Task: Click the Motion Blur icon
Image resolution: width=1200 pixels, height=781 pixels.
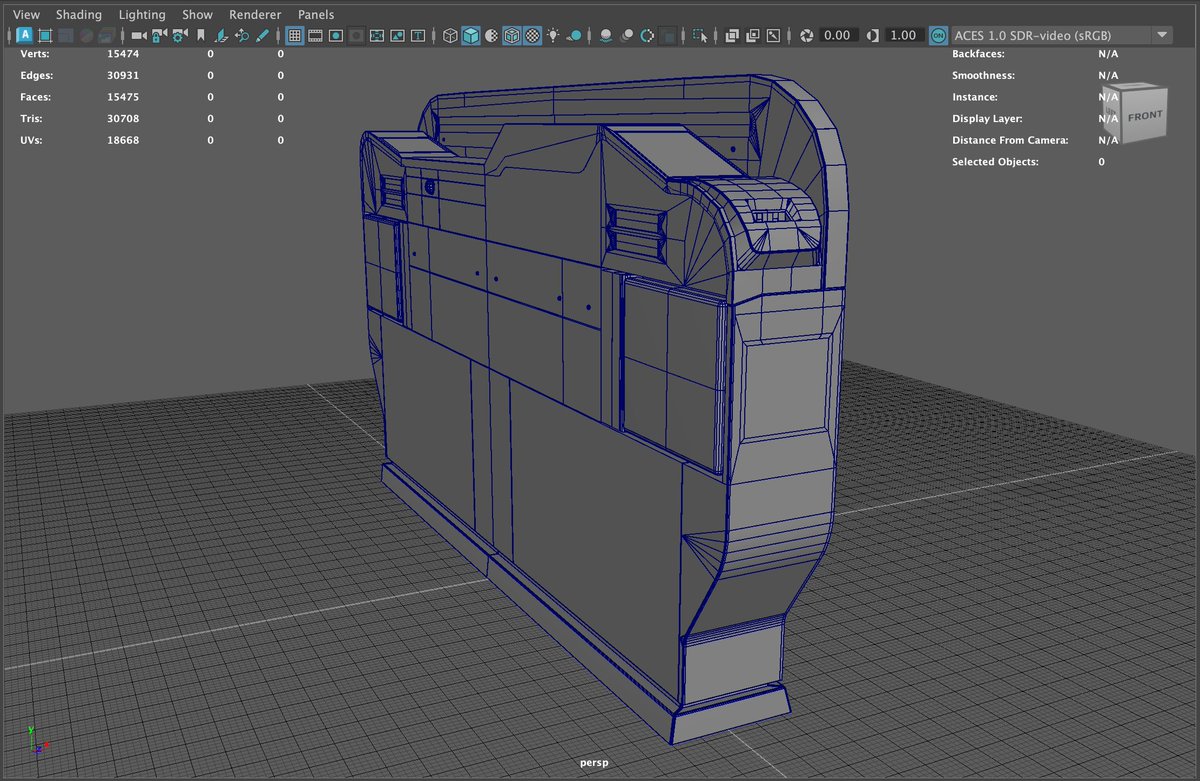Action: coord(627,35)
